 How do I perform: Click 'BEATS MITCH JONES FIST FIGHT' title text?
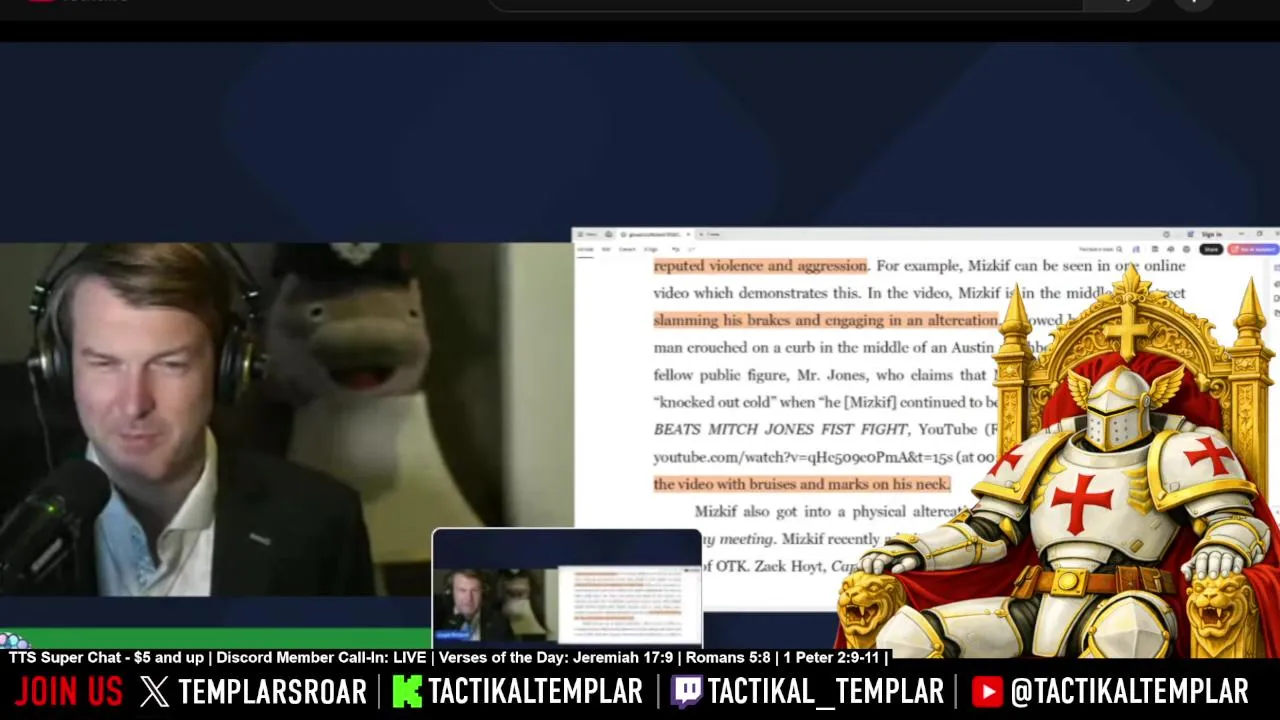780,429
